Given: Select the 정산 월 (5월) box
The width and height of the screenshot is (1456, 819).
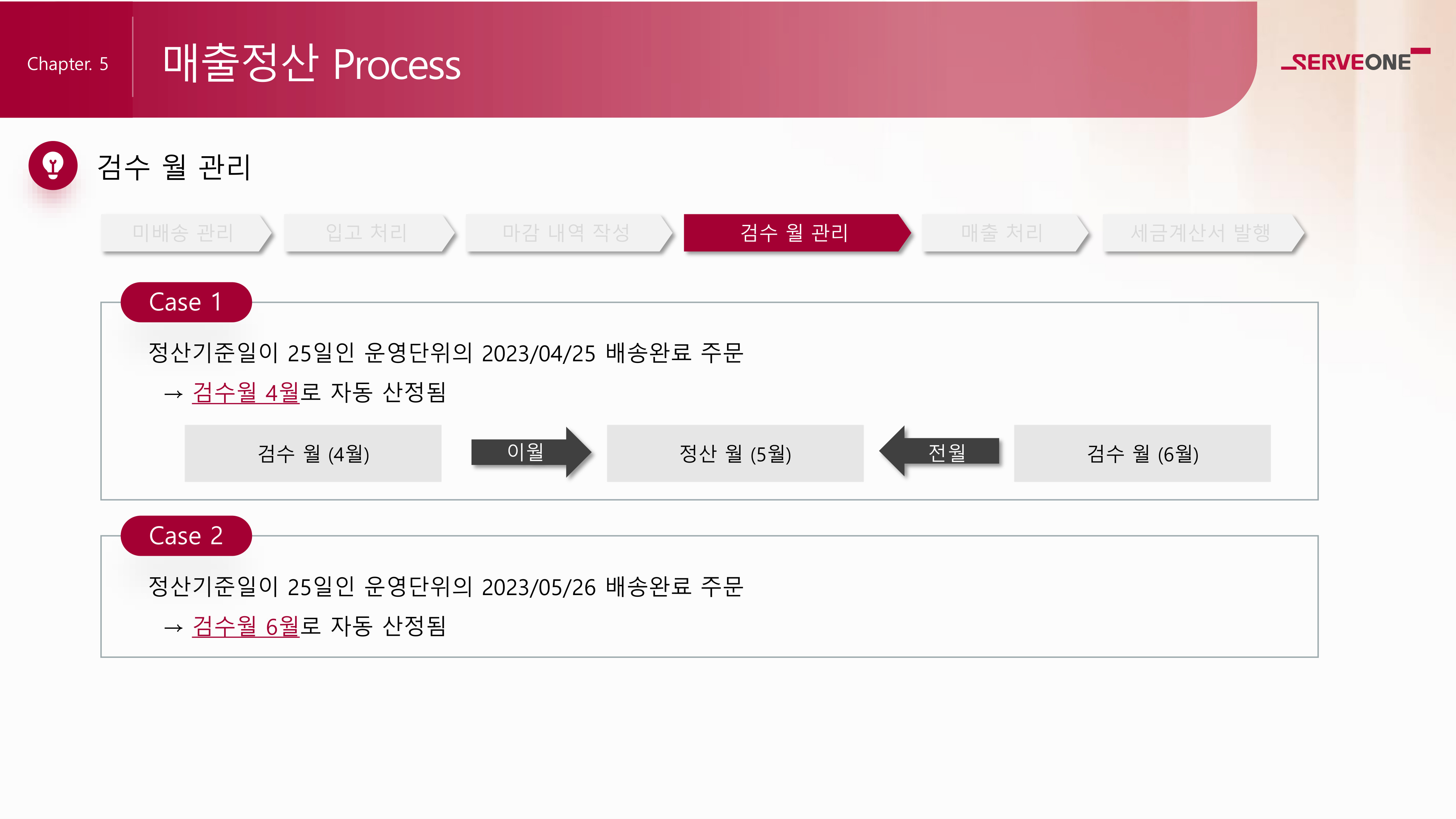Looking at the screenshot, I should [x=735, y=453].
